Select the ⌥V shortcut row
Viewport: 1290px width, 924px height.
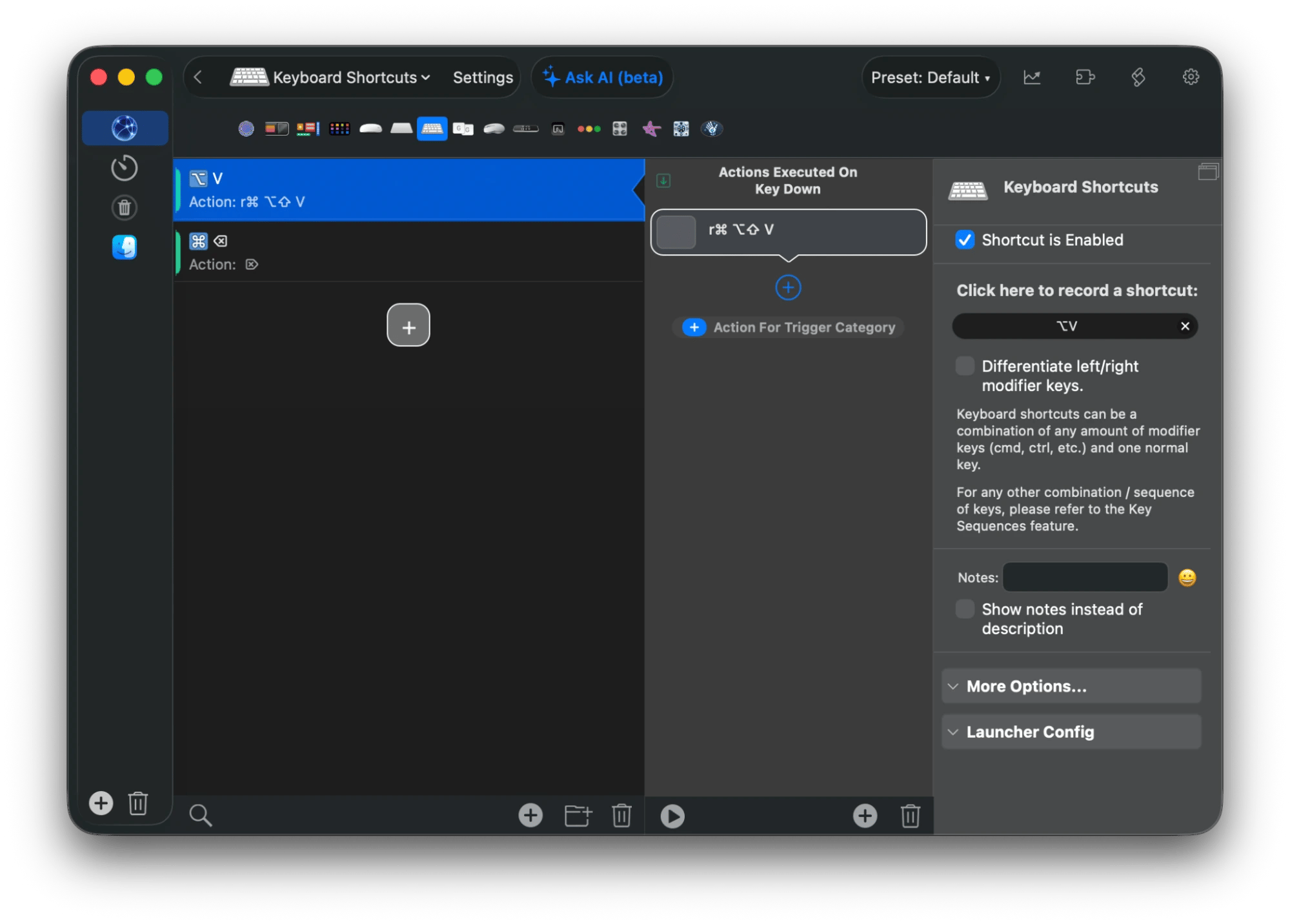[409, 190]
